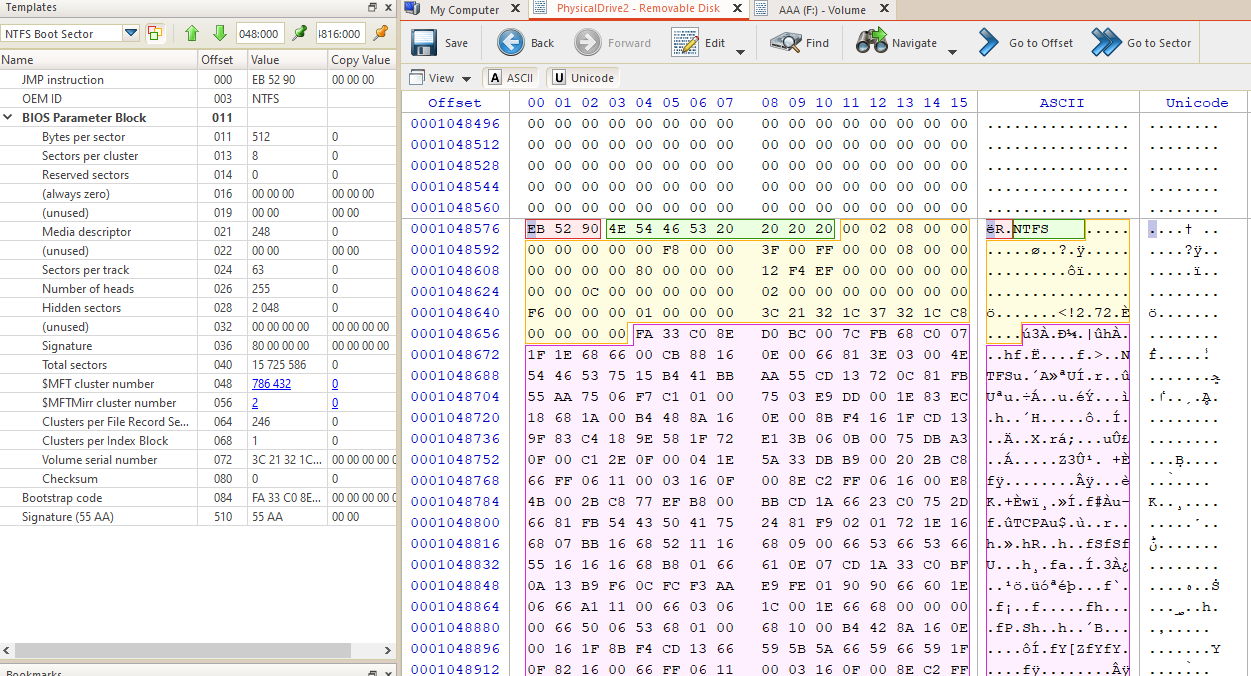Toggle the Unicode column display
Screen dimensions: 1251x676
click(x=582, y=78)
